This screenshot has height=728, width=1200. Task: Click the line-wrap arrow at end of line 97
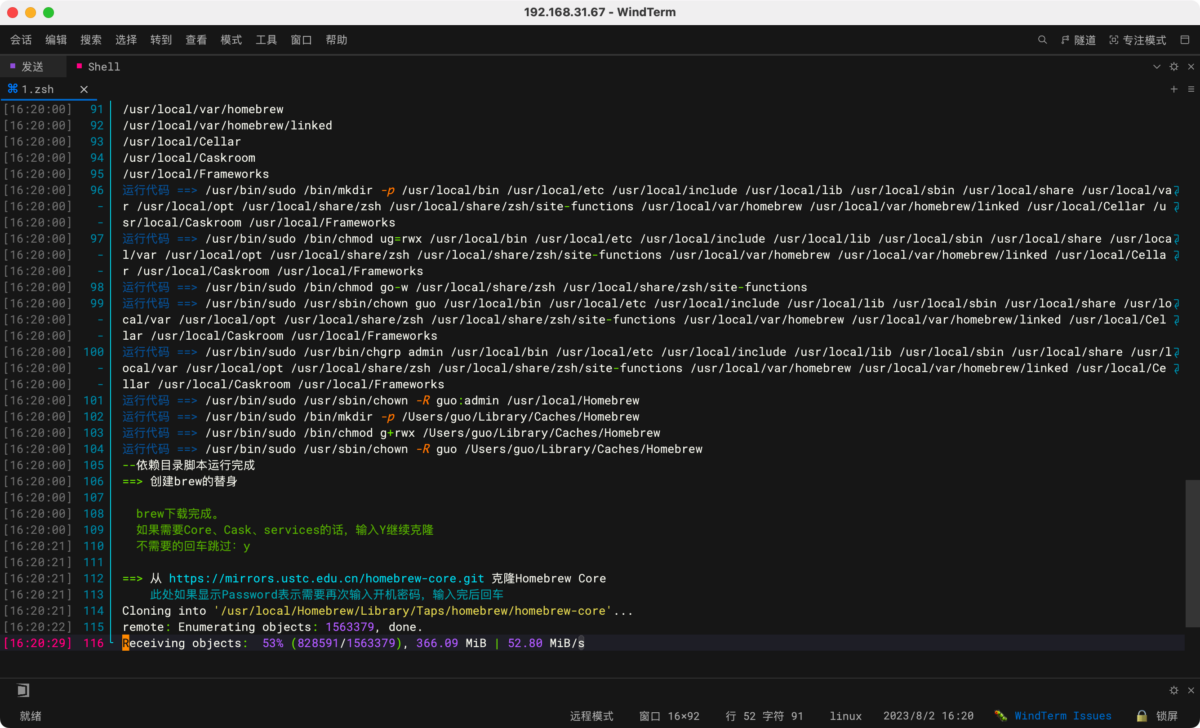(1176, 239)
